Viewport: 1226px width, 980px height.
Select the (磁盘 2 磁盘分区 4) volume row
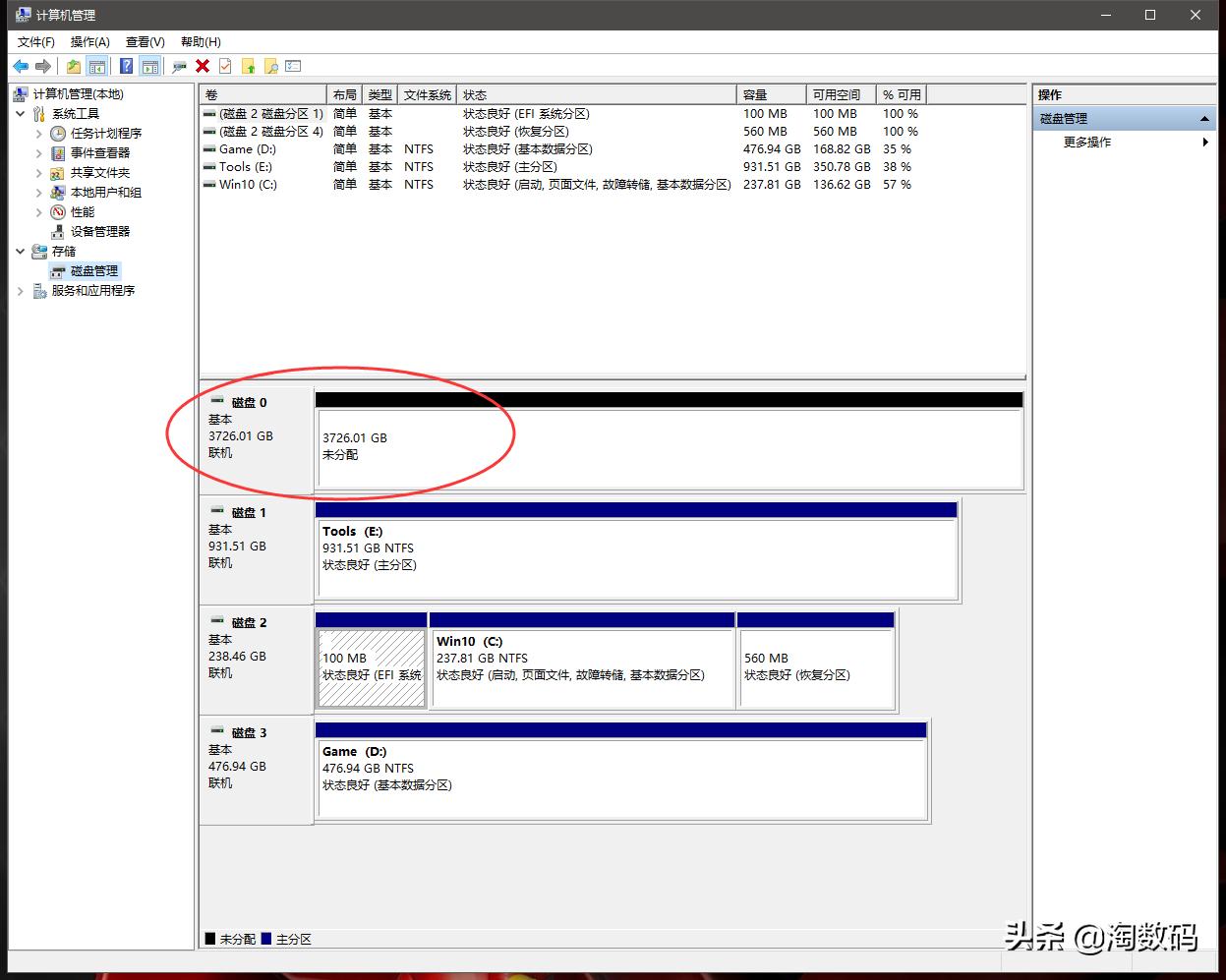pos(562,132)
